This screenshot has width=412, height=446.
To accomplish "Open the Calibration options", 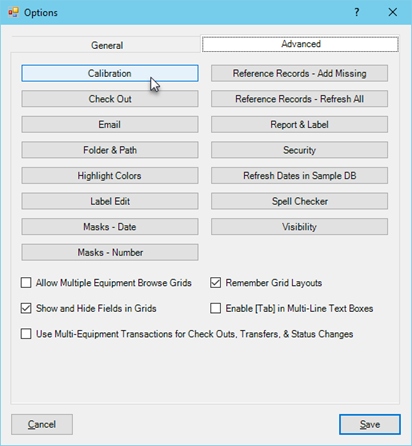I will [110, 73].
